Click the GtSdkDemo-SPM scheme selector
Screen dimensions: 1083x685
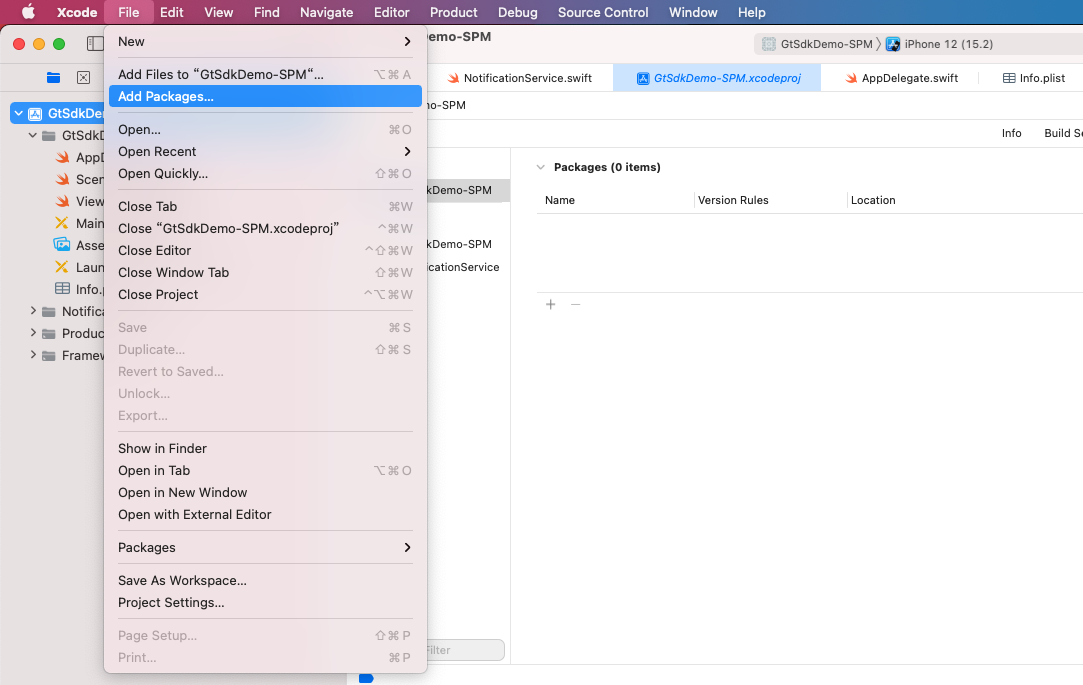pyautogui.click(x=818, y=44)
